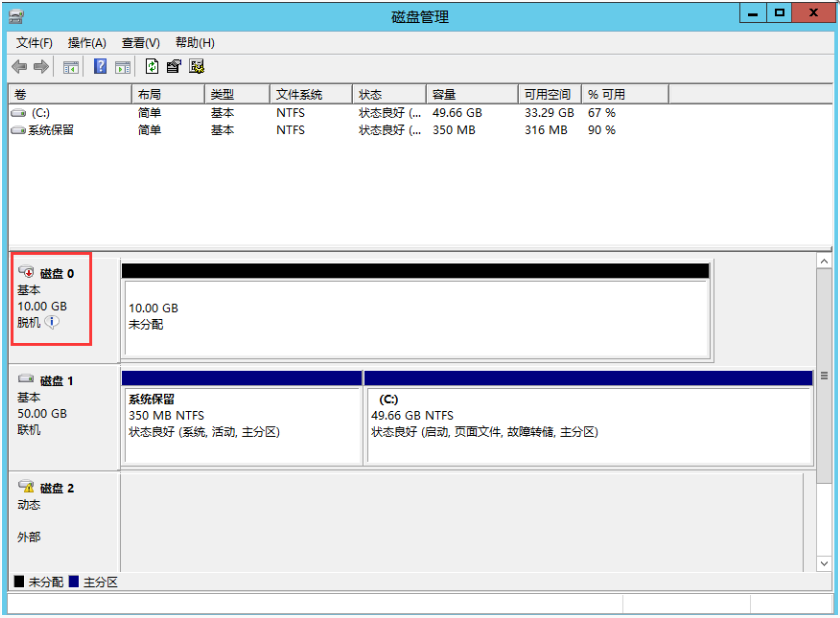Screen dimensions: 840x618
Task: Open the 查看(V) menu
Action: pos(140,43)
